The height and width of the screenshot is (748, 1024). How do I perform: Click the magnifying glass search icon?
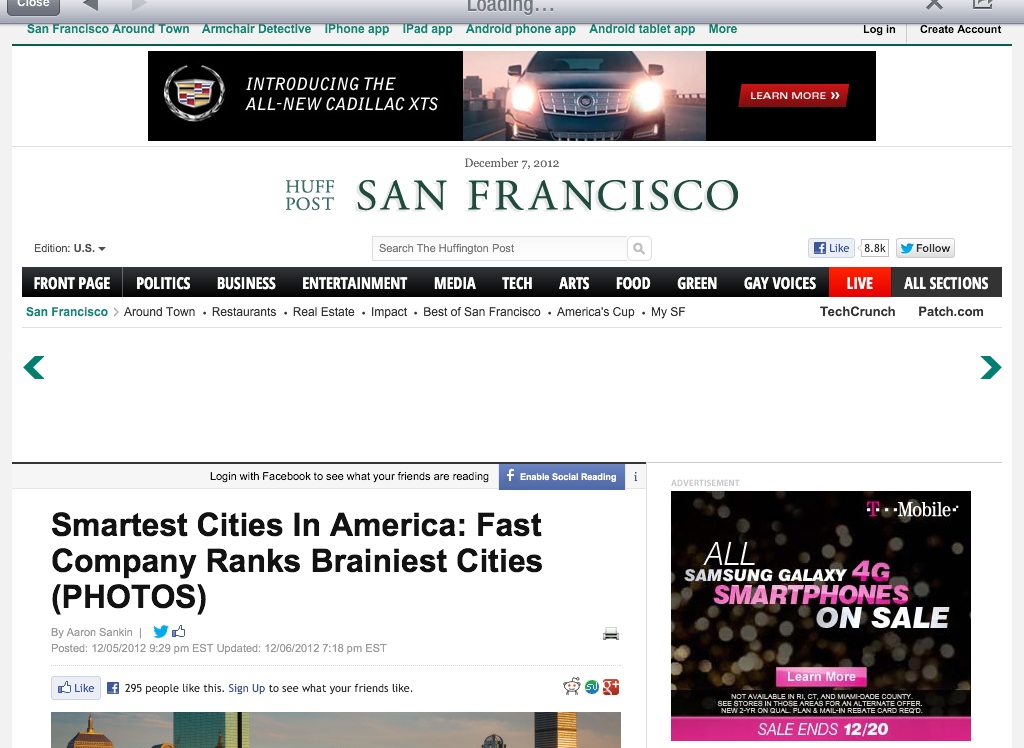click(639, 248)
